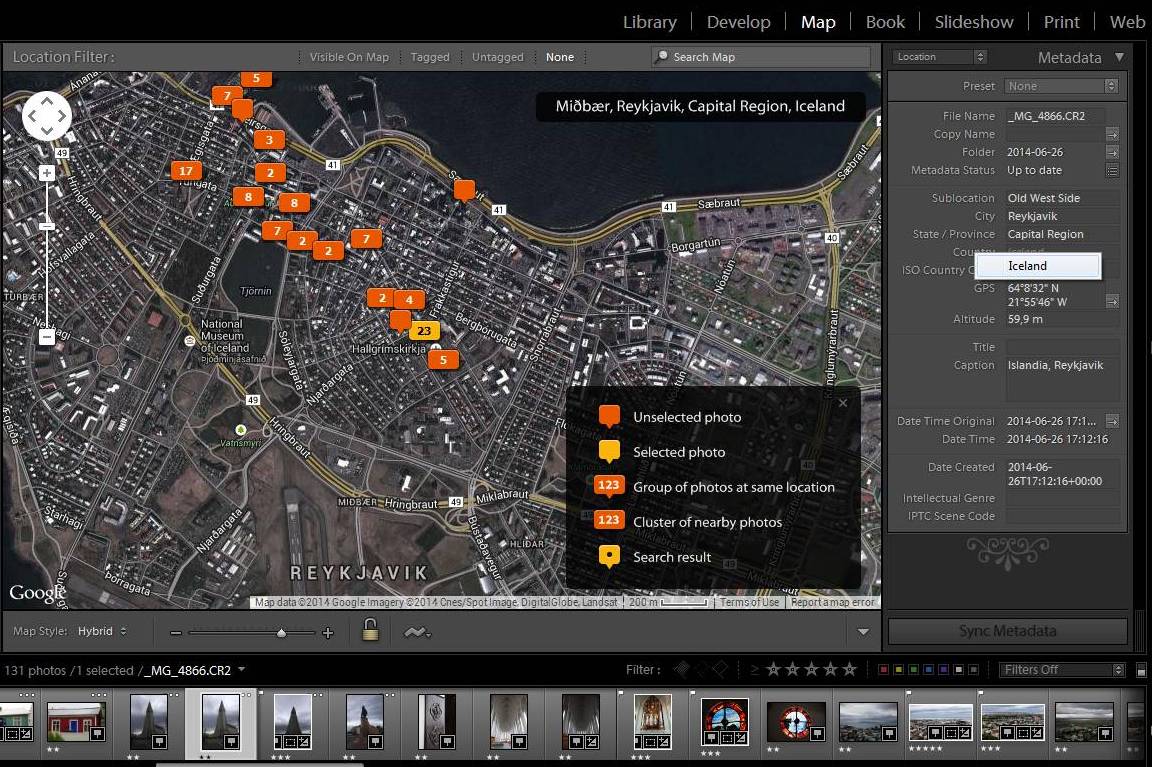The height and width of the screenshot is (767, 1152).
Task: Click the orange cluster marker labeled 17
Action: tap(185, 171)
